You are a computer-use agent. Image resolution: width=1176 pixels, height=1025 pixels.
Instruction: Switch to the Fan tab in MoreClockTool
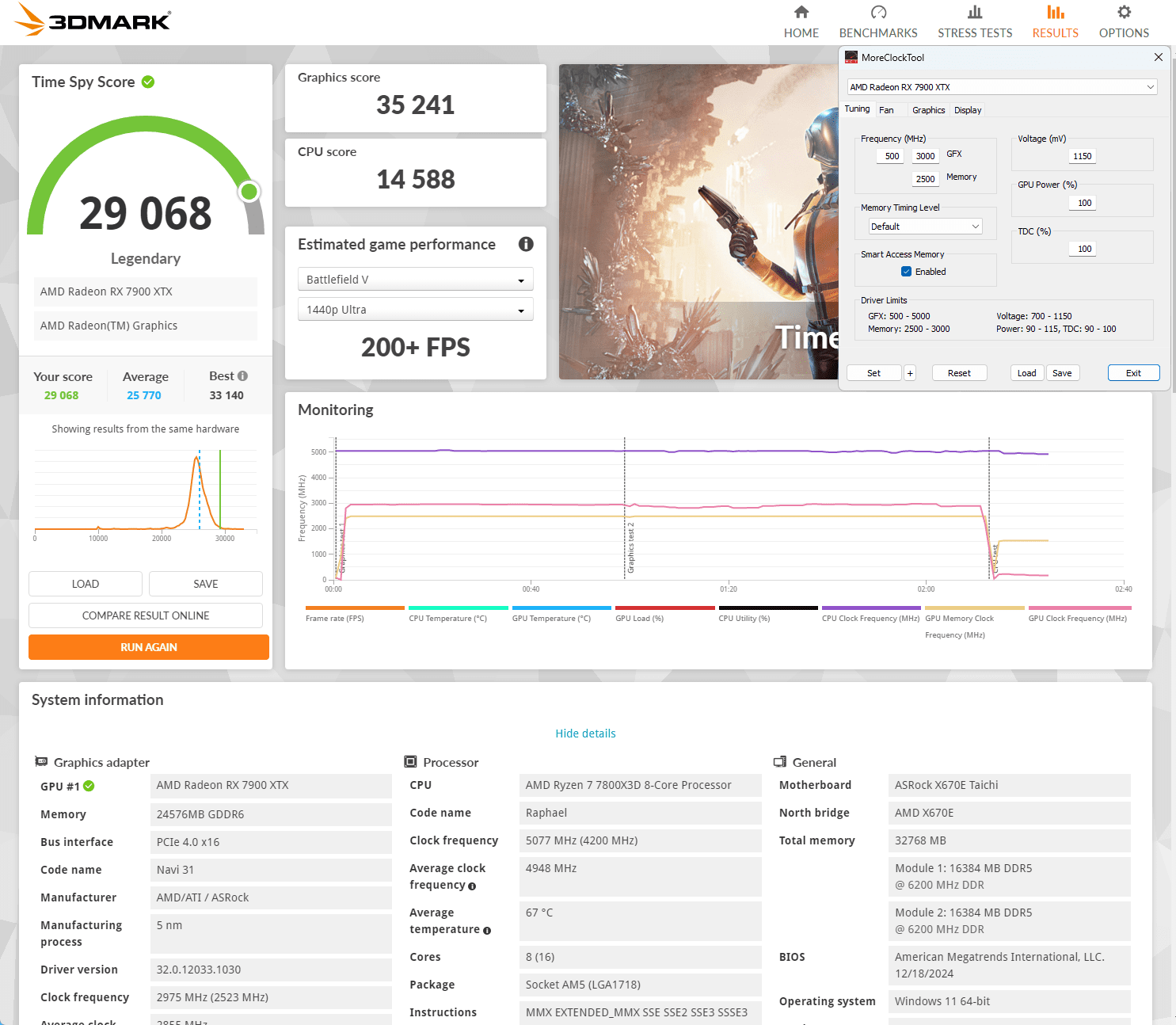click(x=886, y=110)
